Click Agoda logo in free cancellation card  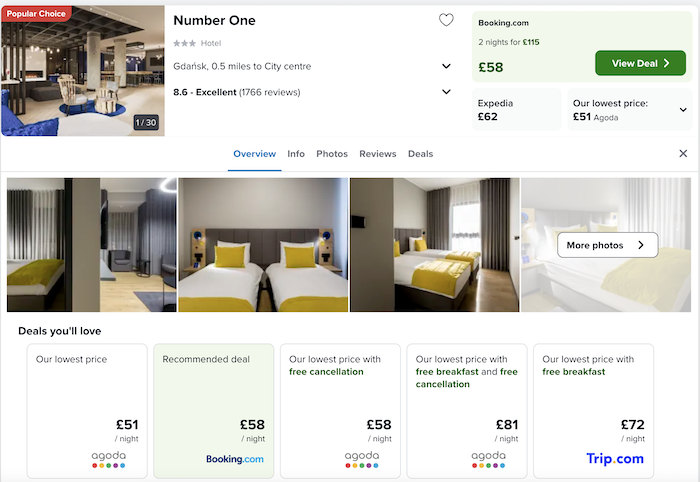361,458
